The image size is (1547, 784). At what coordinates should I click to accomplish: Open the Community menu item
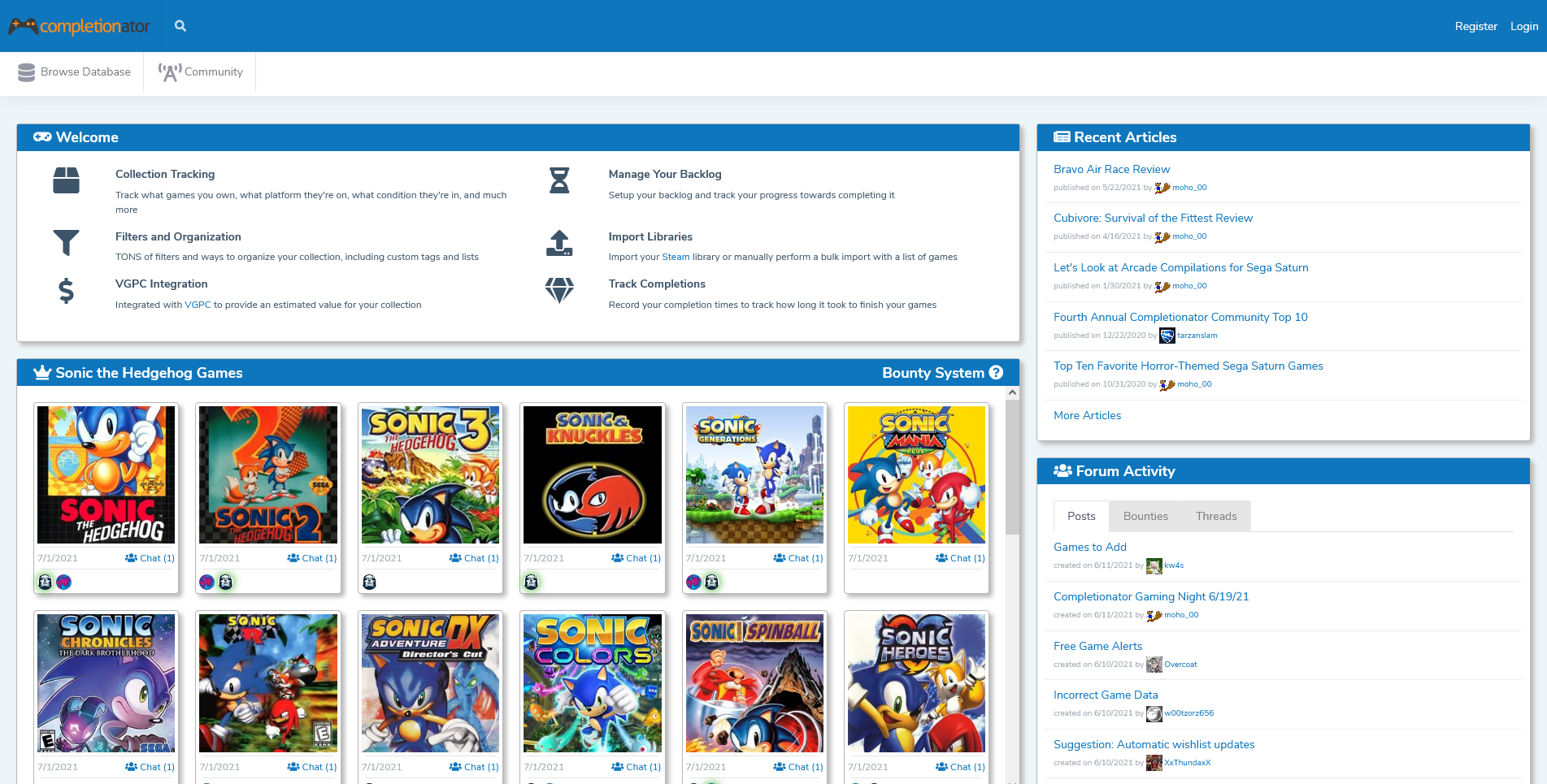tap(199, 71)
